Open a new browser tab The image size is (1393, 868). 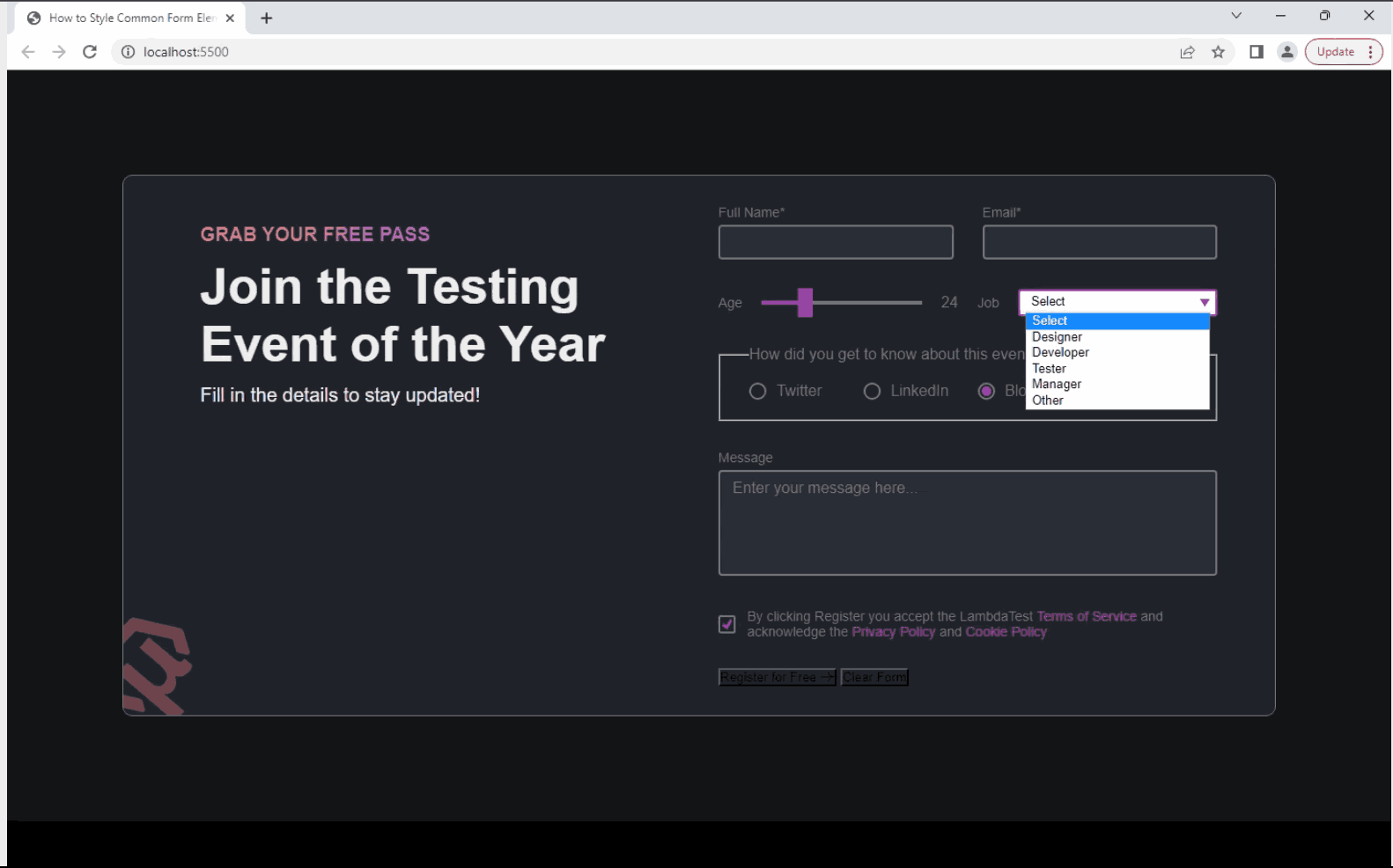pos(266,18)
